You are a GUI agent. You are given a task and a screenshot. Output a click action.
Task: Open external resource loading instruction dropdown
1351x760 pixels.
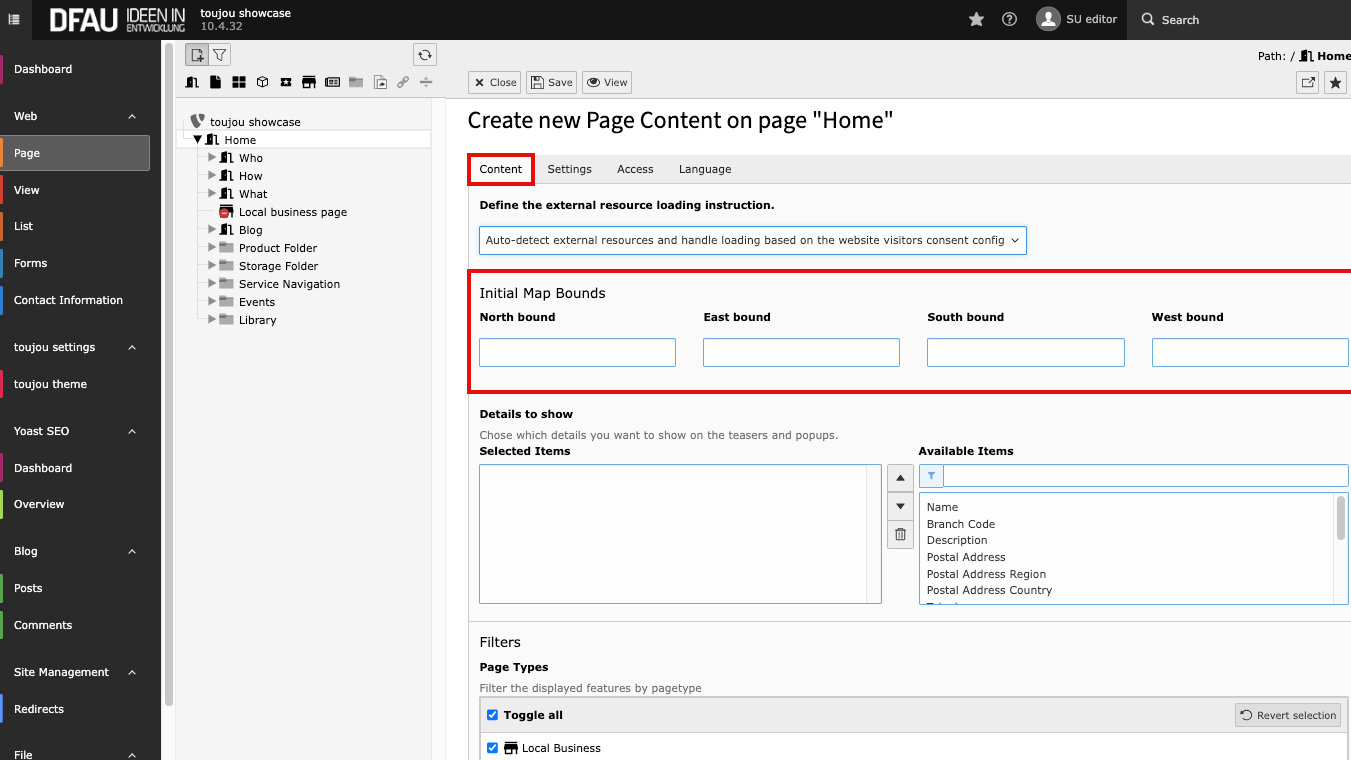pyautogui.click(x=752, y=240)
